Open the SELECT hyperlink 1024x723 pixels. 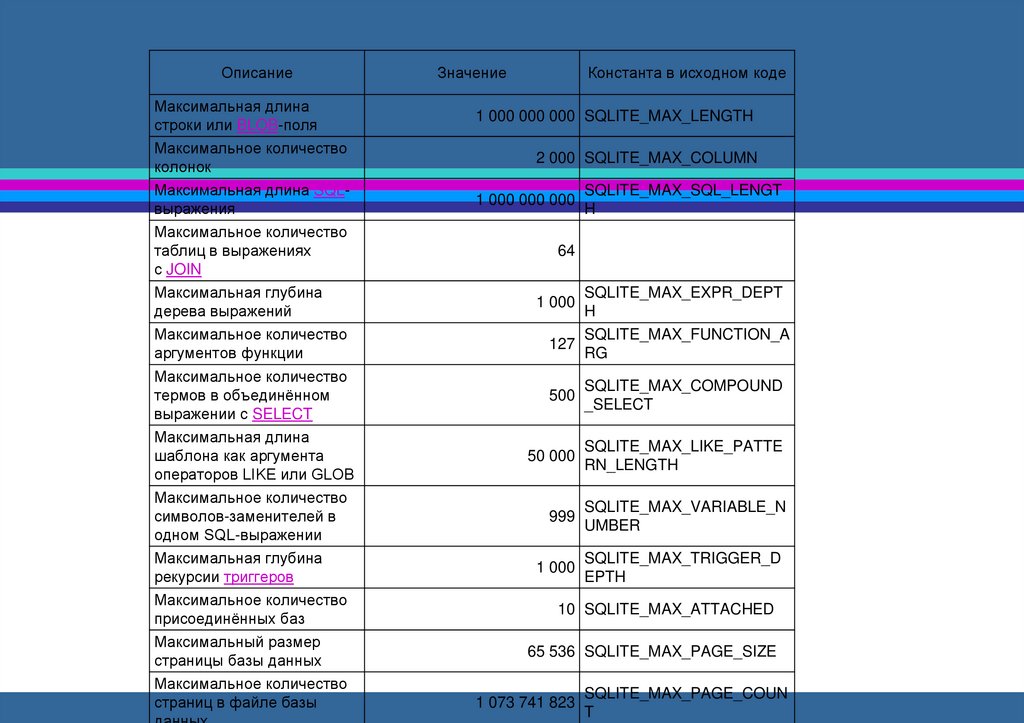point(282,414)
